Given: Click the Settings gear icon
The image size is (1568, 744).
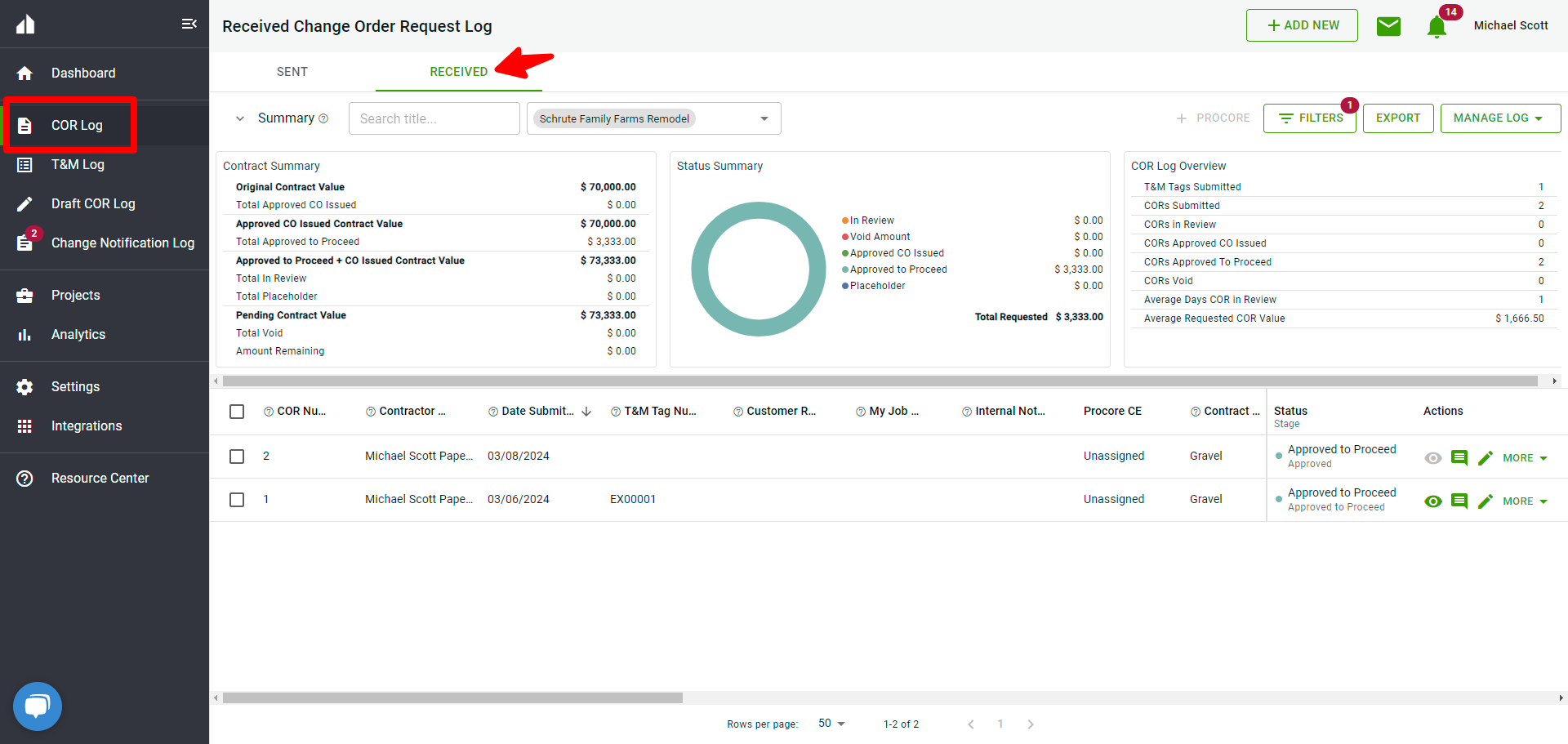Looking at the screenshot, I should tap(24, 387).
